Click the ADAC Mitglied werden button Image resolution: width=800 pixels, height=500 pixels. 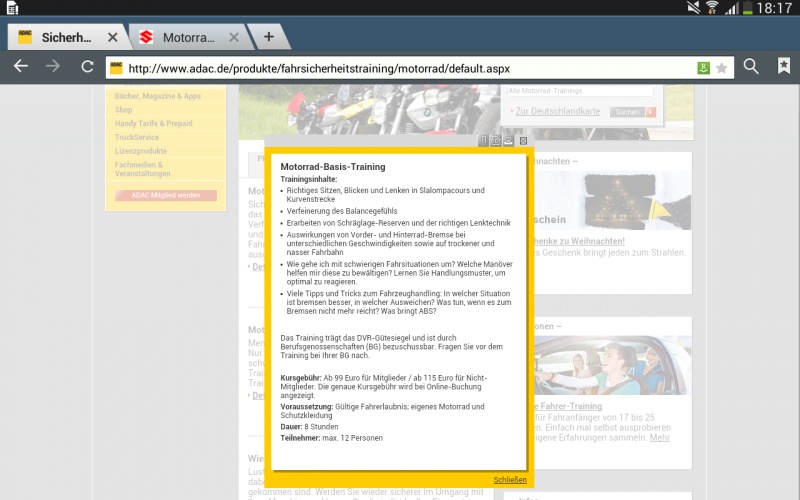166,195
